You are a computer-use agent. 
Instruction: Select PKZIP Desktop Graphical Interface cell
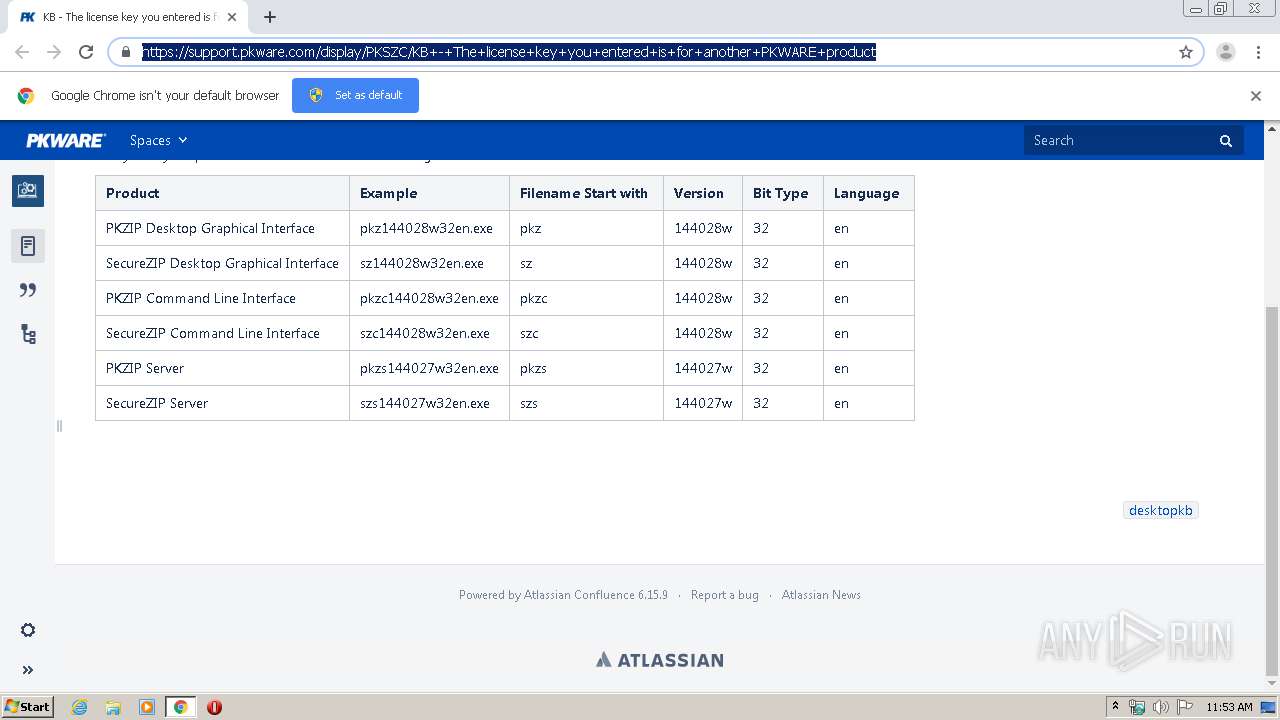pos(222,228)
